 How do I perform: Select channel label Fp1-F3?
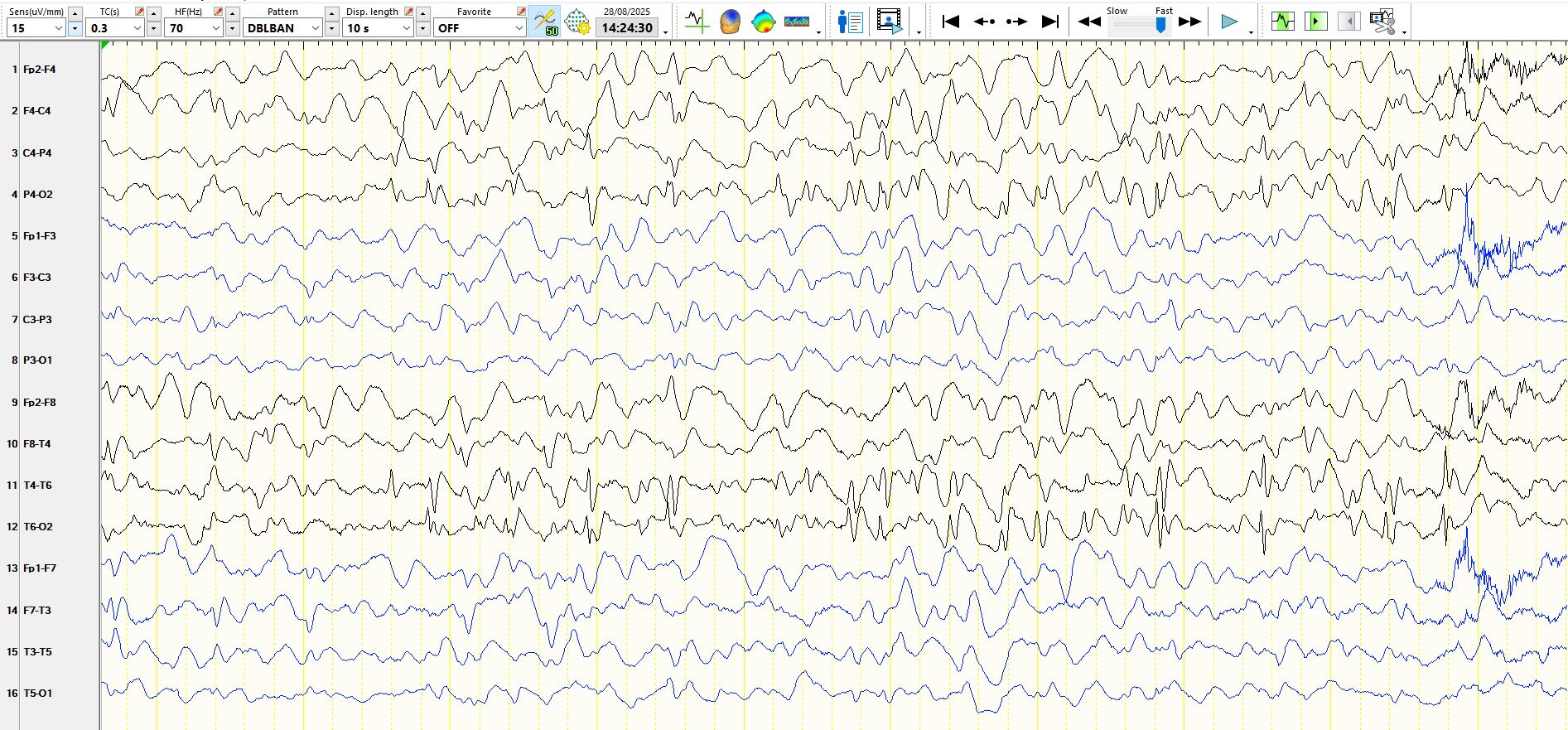click(39, 236)
